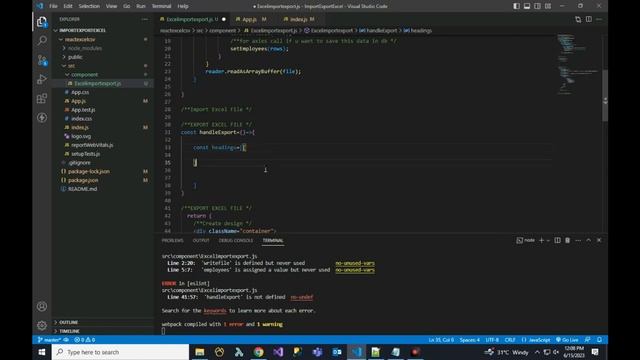This screenshot has width=640, height=360.
Task: Click the JavaScript language mode indicator
Action: click(x=536, y=340)
